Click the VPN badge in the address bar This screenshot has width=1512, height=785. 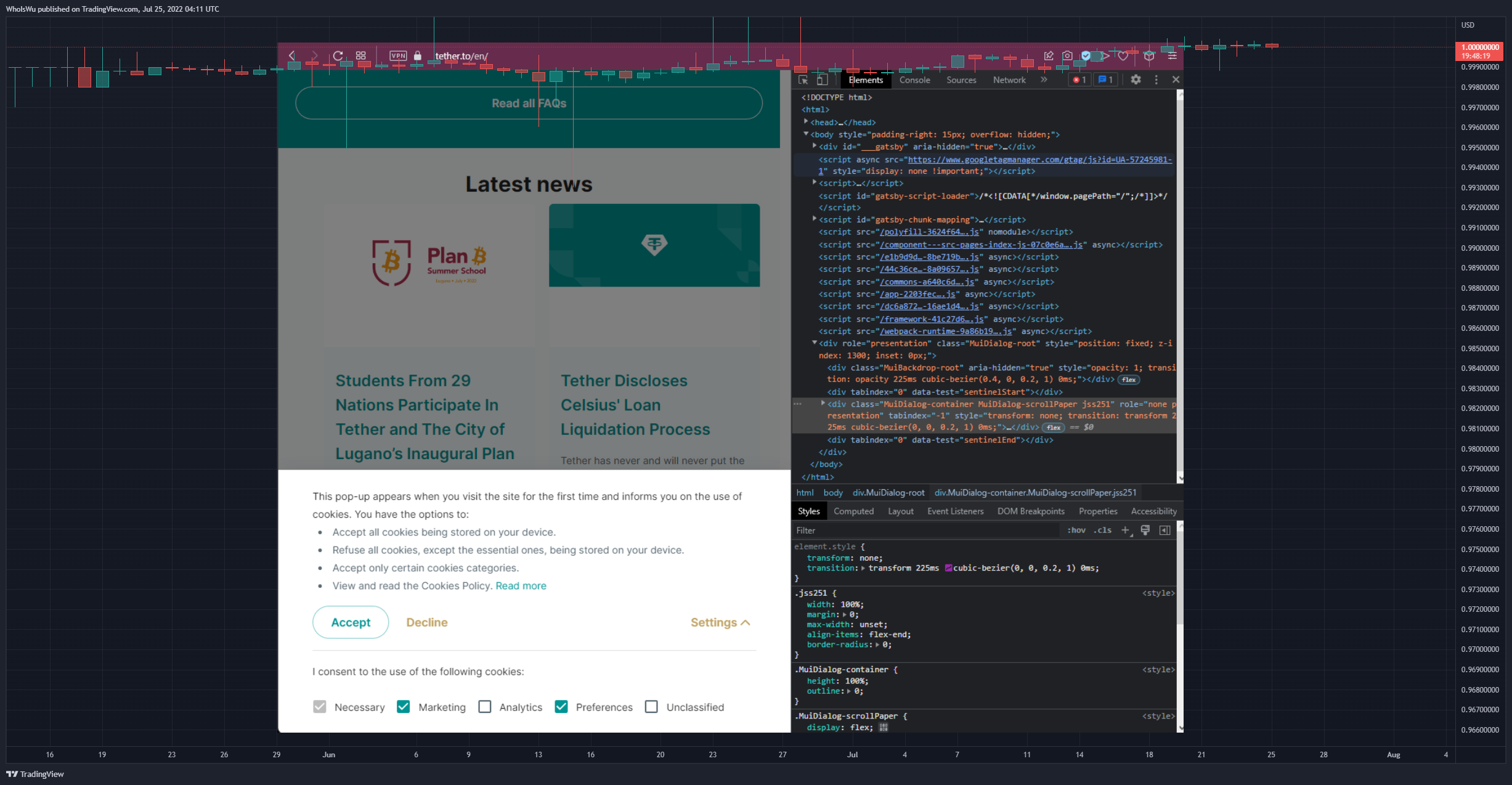[399, 56]
